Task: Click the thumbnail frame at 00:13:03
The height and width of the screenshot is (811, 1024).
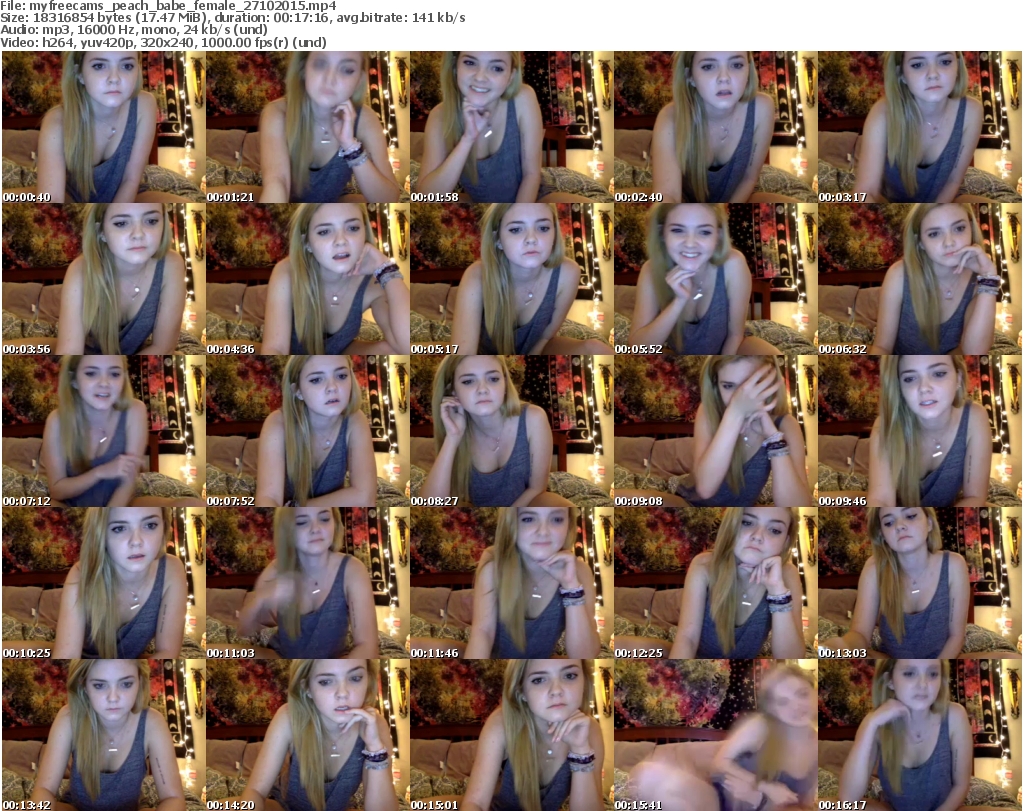Action: coord(920,584)
